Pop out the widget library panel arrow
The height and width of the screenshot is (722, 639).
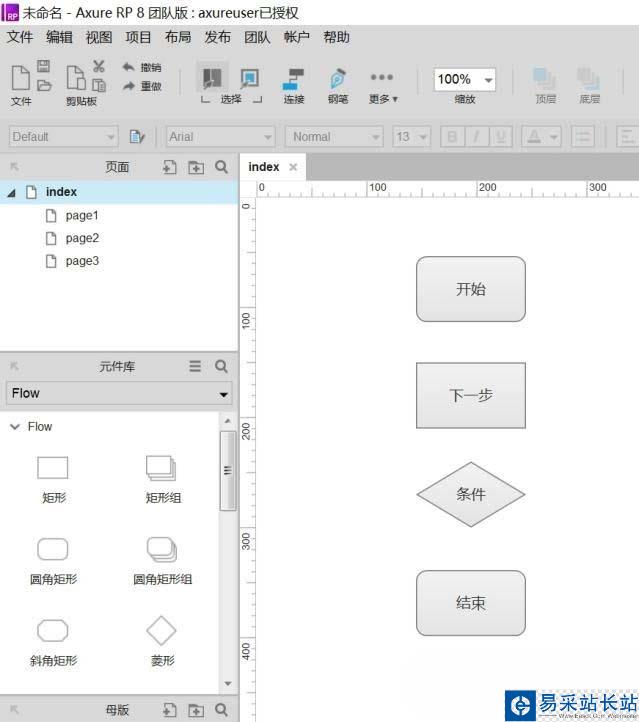(14, 366)
